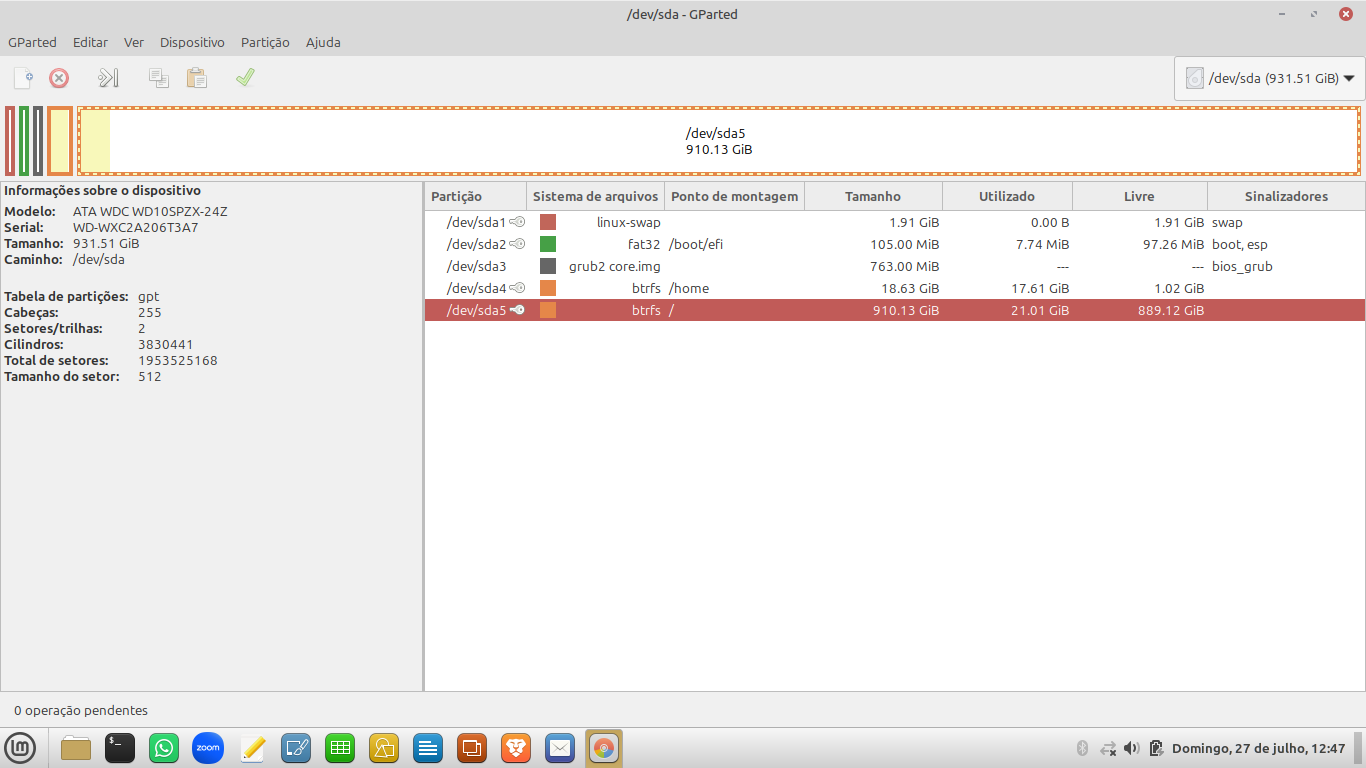This screenshot has height=768, width=1366.
Task: Sort by Ponto de montagem column header
Action: (x=735, y=196)
